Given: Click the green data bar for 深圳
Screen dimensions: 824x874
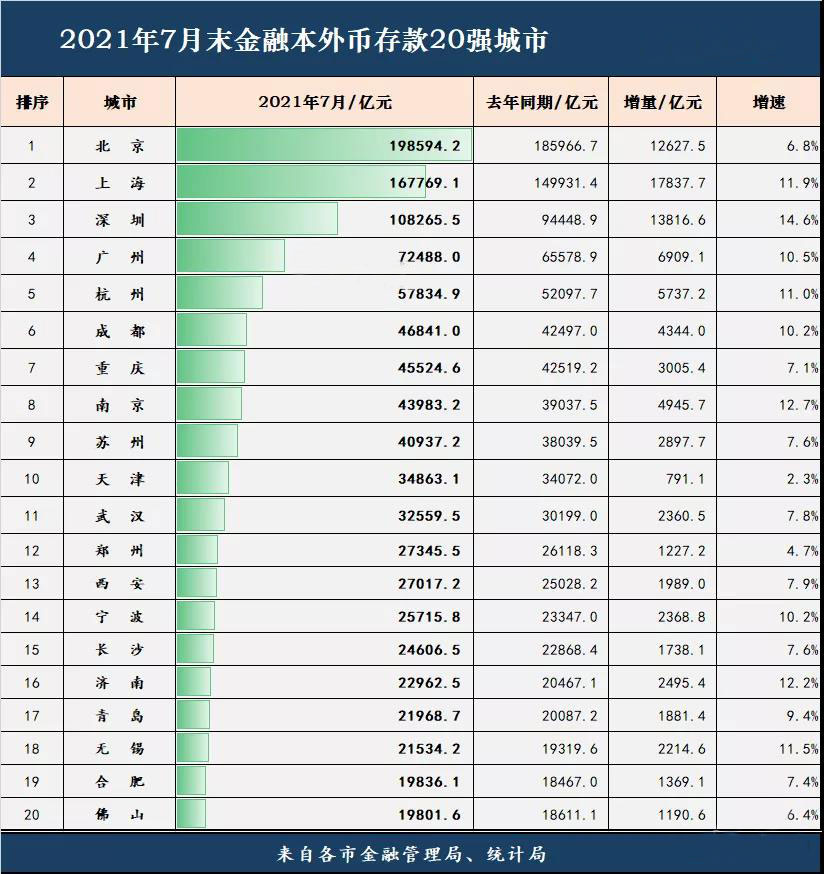Looking at the screenshot, I should (x=257, y=218).
